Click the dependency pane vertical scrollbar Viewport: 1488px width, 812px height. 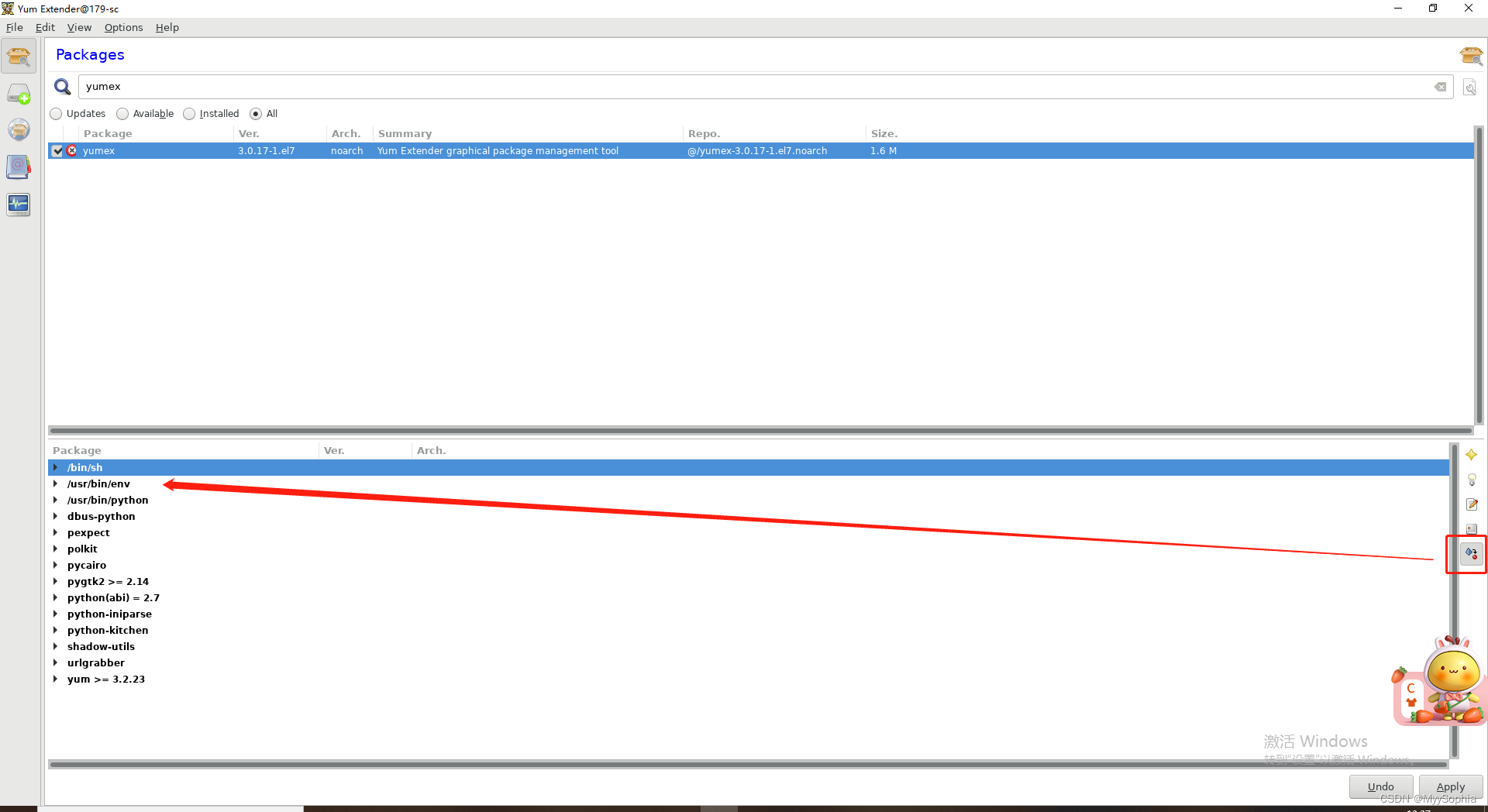[x=1454, y=600]
